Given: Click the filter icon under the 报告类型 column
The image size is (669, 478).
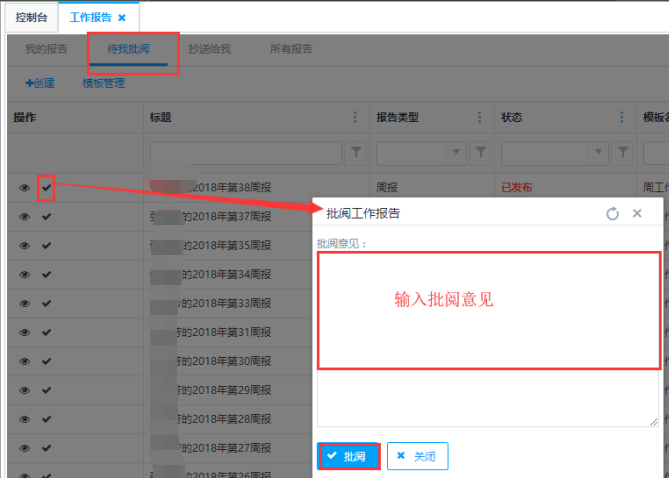Looking at the screenshot, I should point(481,152).
